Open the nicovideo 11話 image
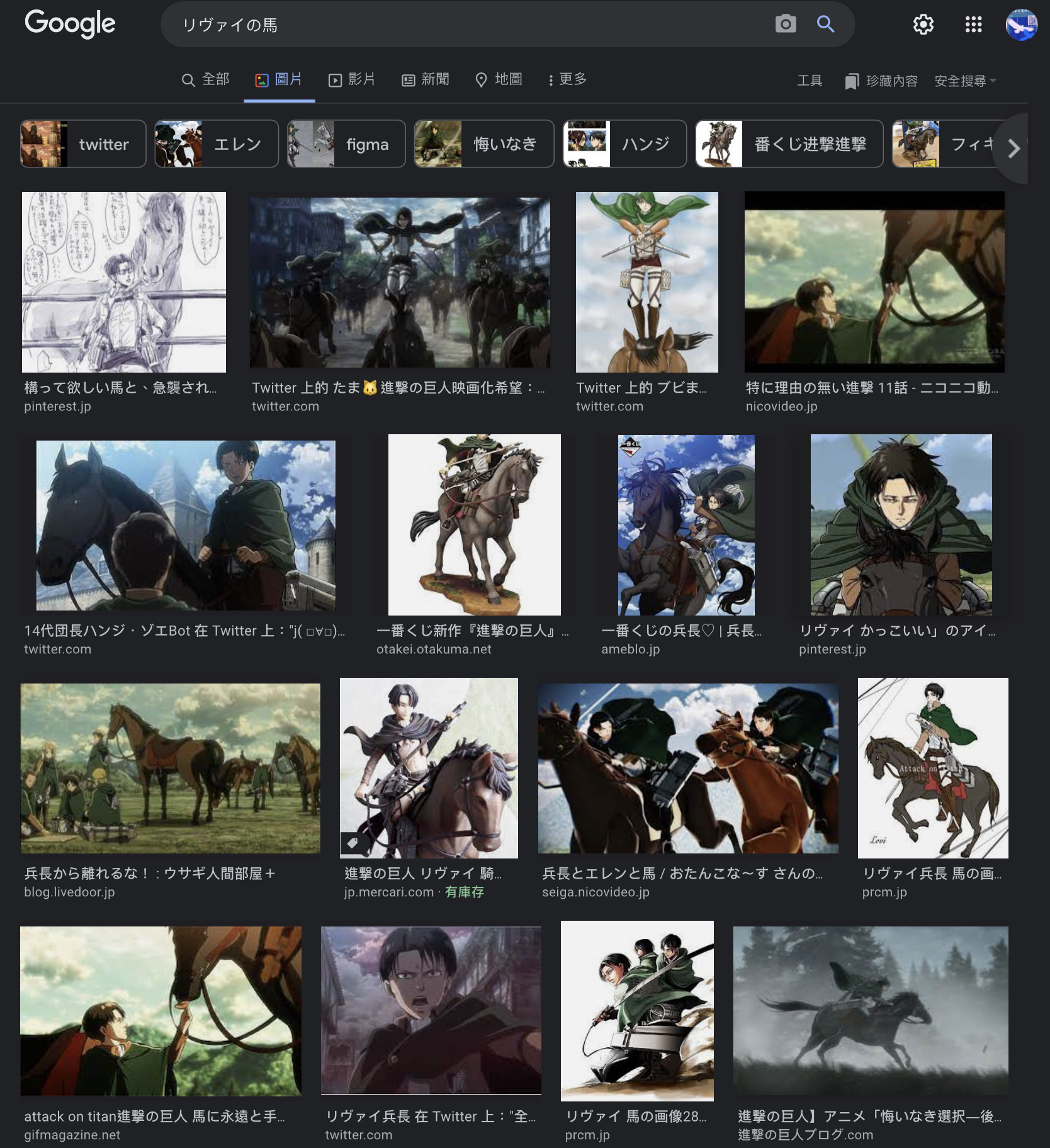Viewport: 1050px width, 1148px height. [874, 282]
